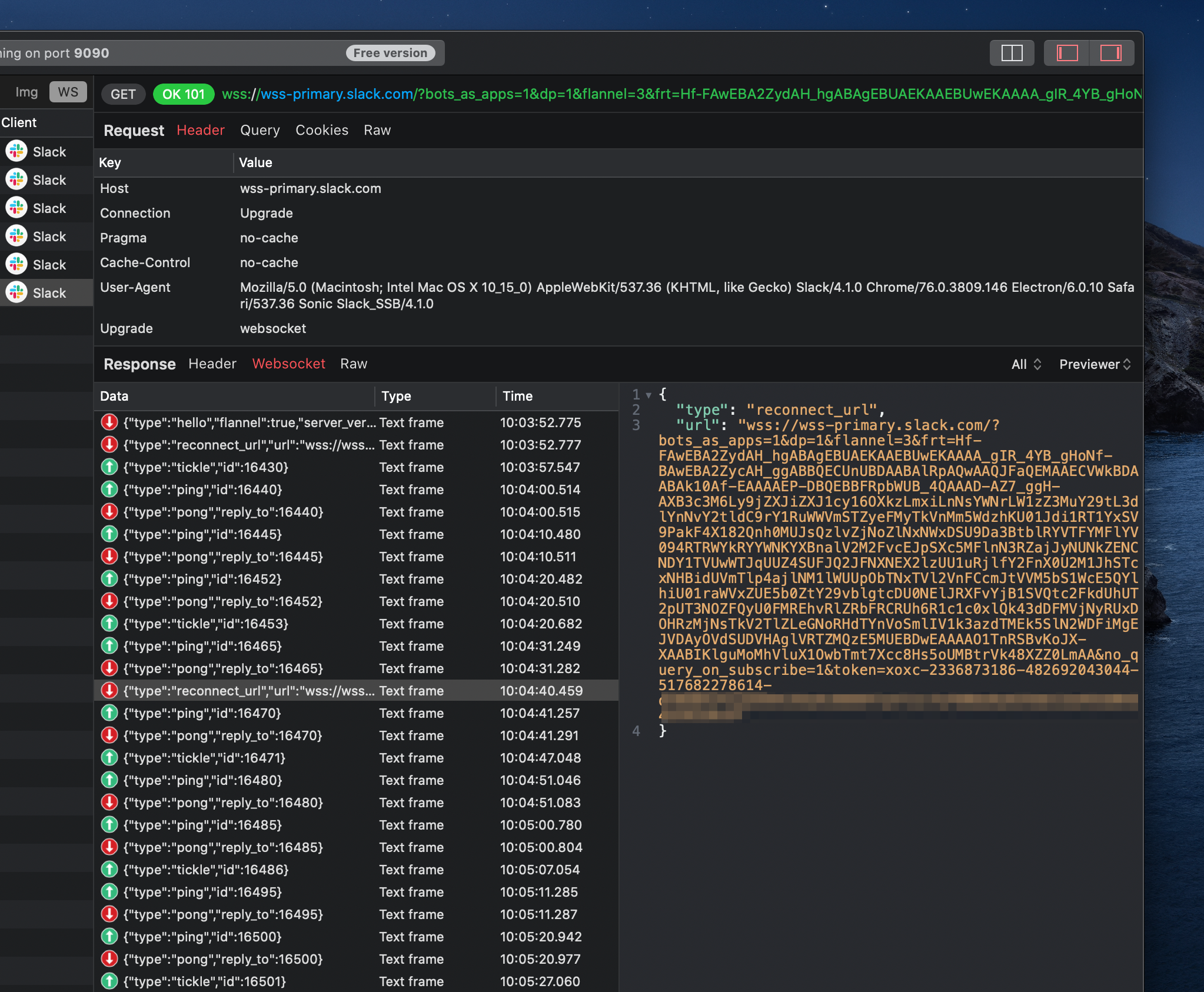Open the Response Raw tab
Screen dimensions: 1204x992
tap(354, 364)
